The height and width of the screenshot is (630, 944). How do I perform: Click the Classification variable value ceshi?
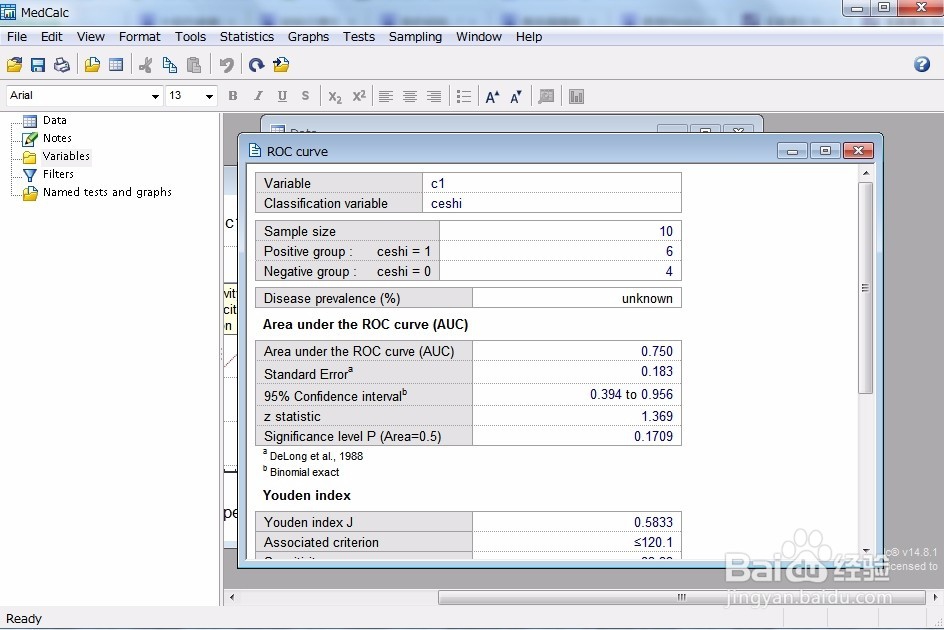pyautogui.click(x=447, y=204)
